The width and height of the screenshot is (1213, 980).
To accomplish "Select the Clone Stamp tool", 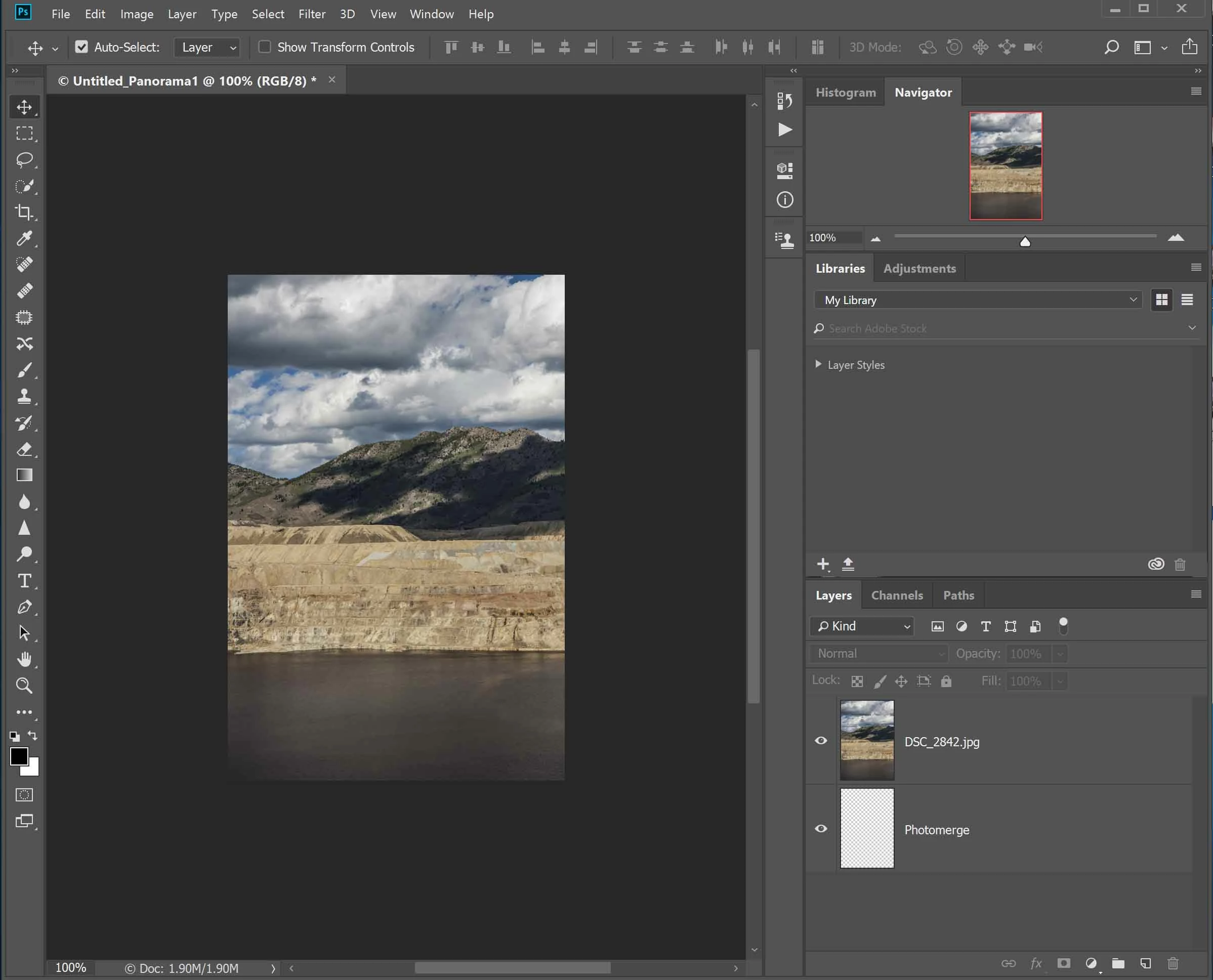I will pos(24,396).
